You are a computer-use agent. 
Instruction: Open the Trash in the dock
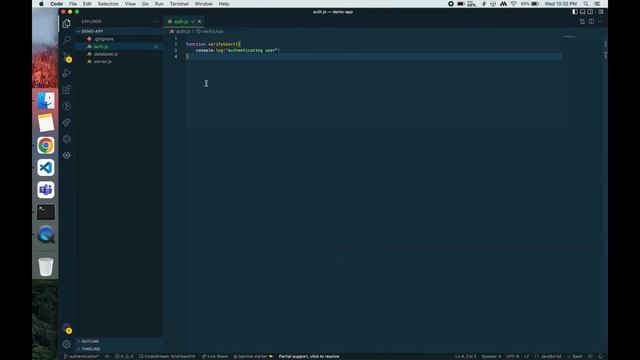(x=46, y=267)
